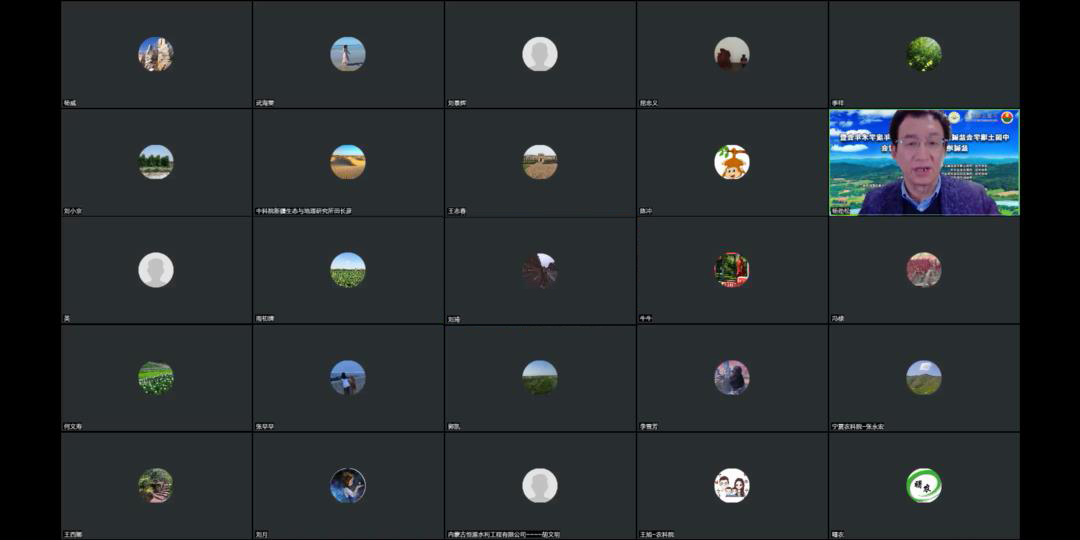Image resolution: width=1080 pixels, height=540 pixels.
Task: Select the 宁夏农科院 participant name label
Action: (858, 427)
